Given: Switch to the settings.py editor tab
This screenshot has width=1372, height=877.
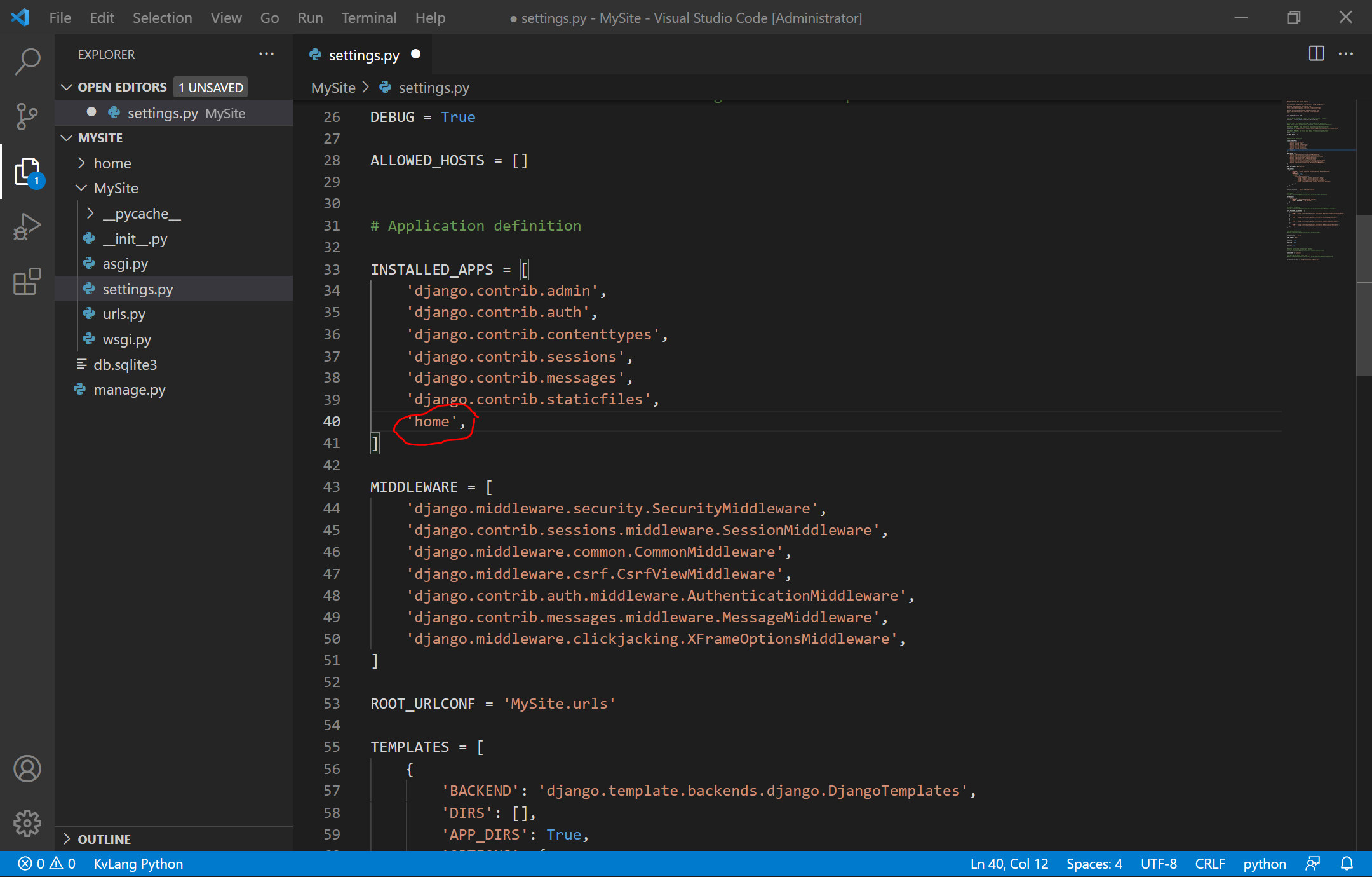Looking at the screenshot, I should click(363, 55).
